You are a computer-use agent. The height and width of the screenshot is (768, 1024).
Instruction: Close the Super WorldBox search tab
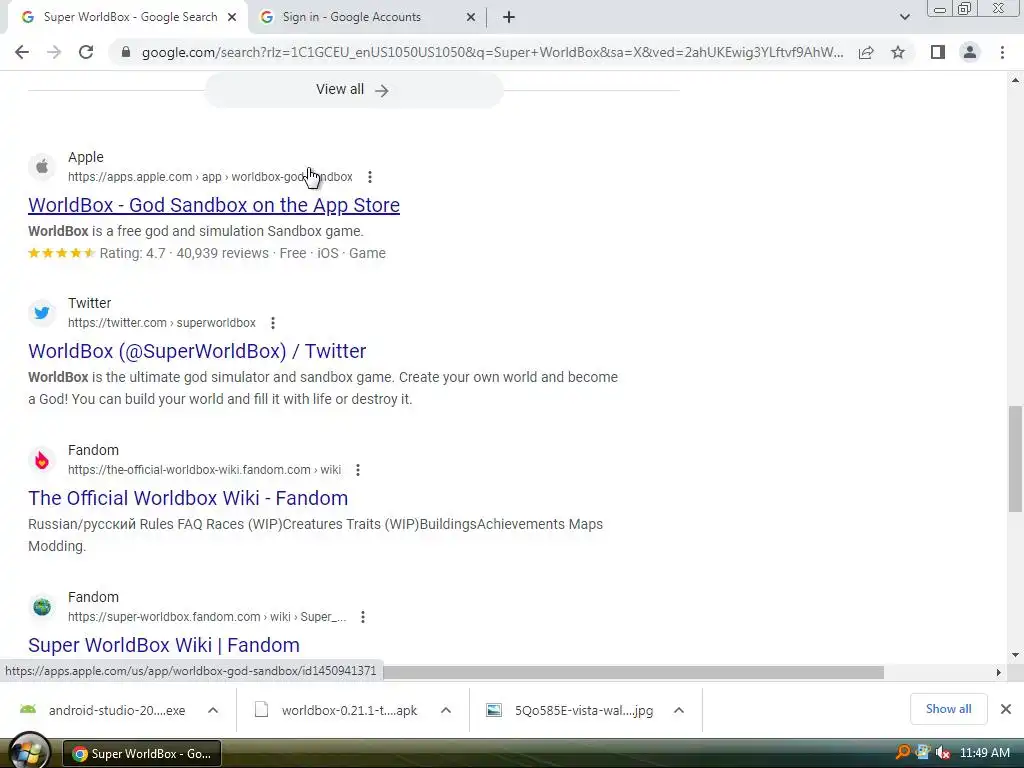point(232,17)
